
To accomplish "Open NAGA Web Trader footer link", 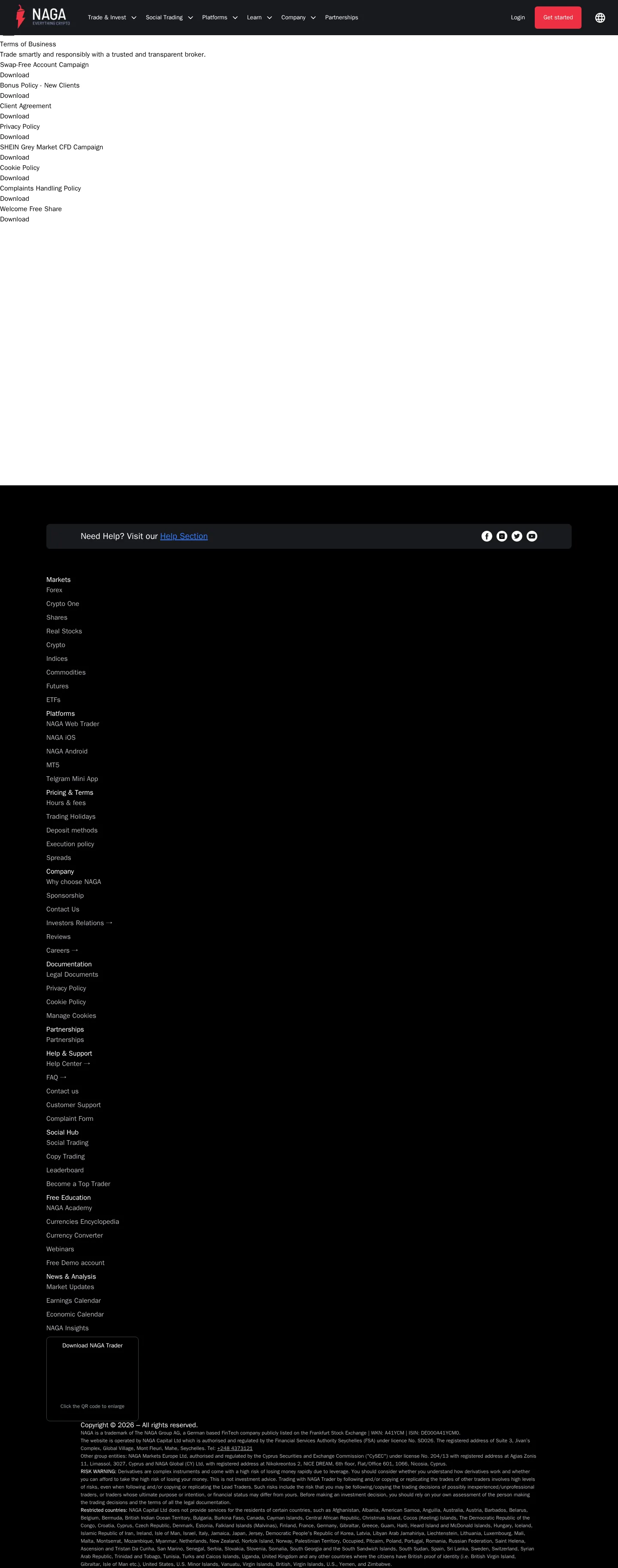I will [73, 724].
